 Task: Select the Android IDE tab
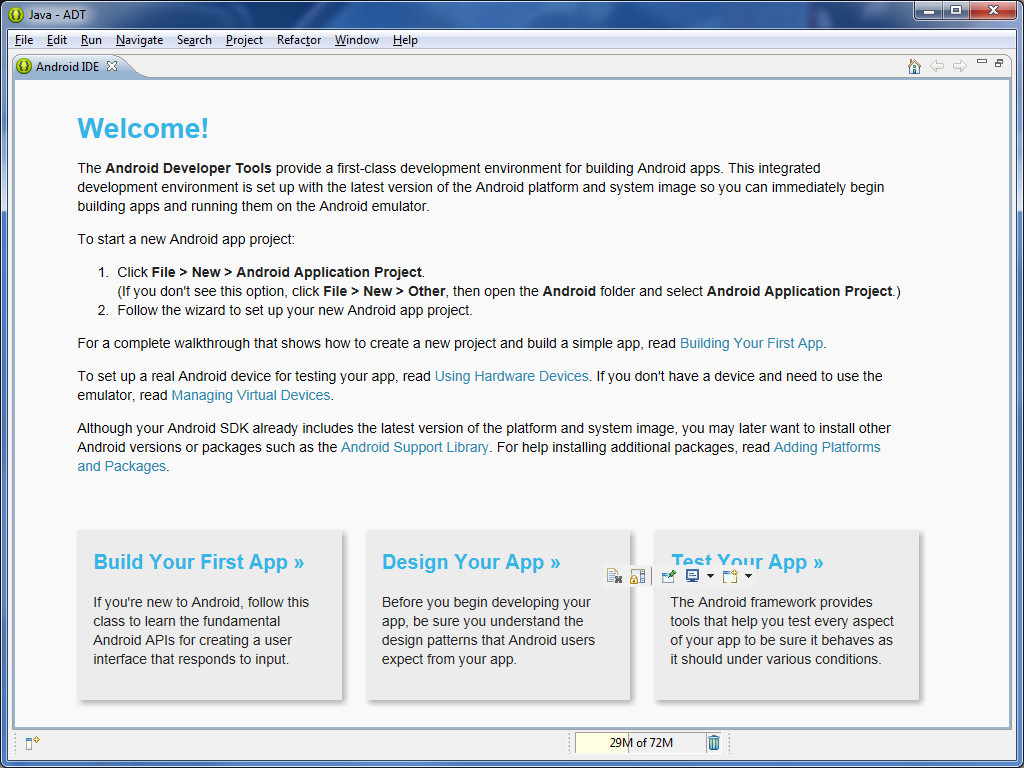point(67,67)
